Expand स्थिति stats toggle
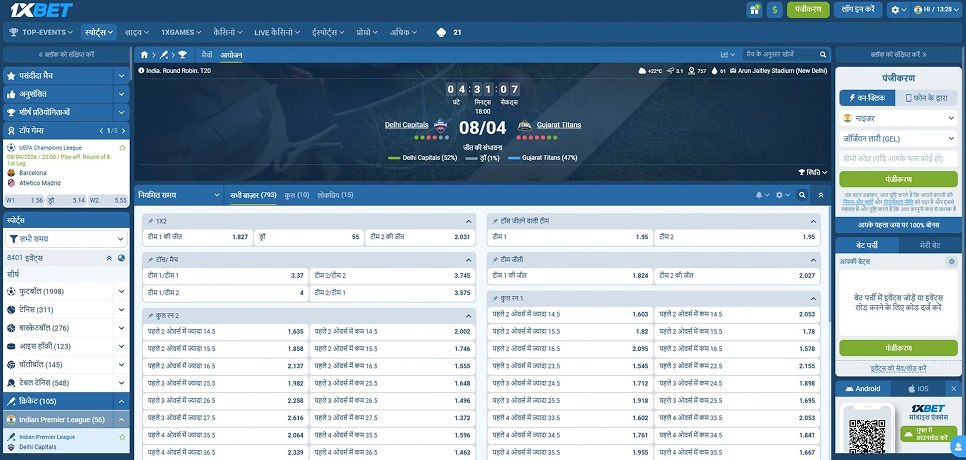This screenshot has height=460, width=966. [x=813, y=172]
